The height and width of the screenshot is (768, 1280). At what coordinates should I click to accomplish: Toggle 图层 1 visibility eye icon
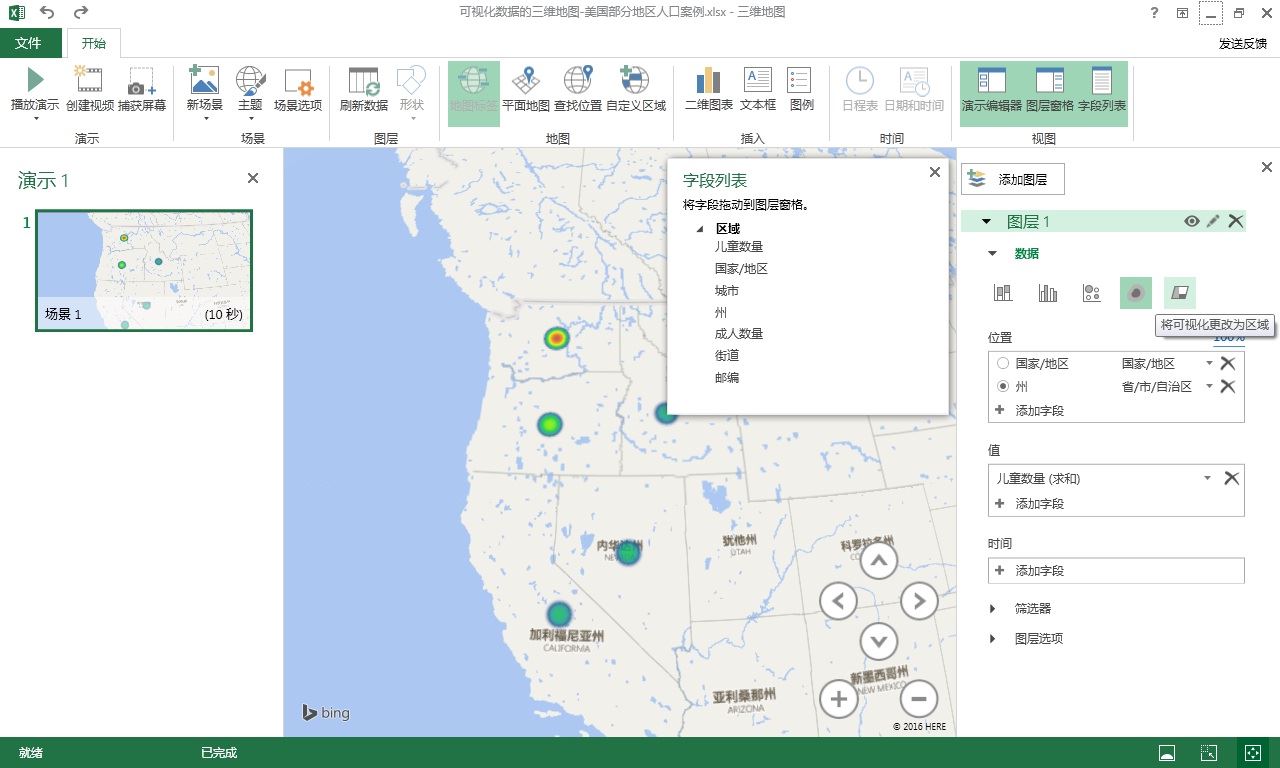[1191, 221]
